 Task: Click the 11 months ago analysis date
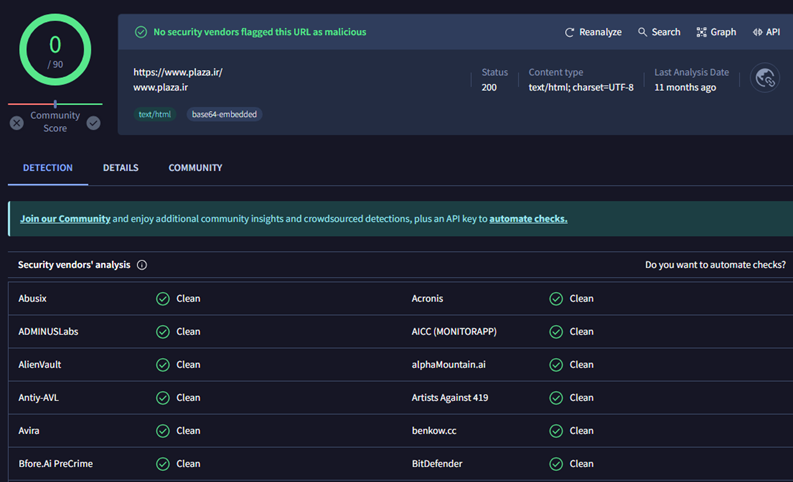[x=685, y=87]
